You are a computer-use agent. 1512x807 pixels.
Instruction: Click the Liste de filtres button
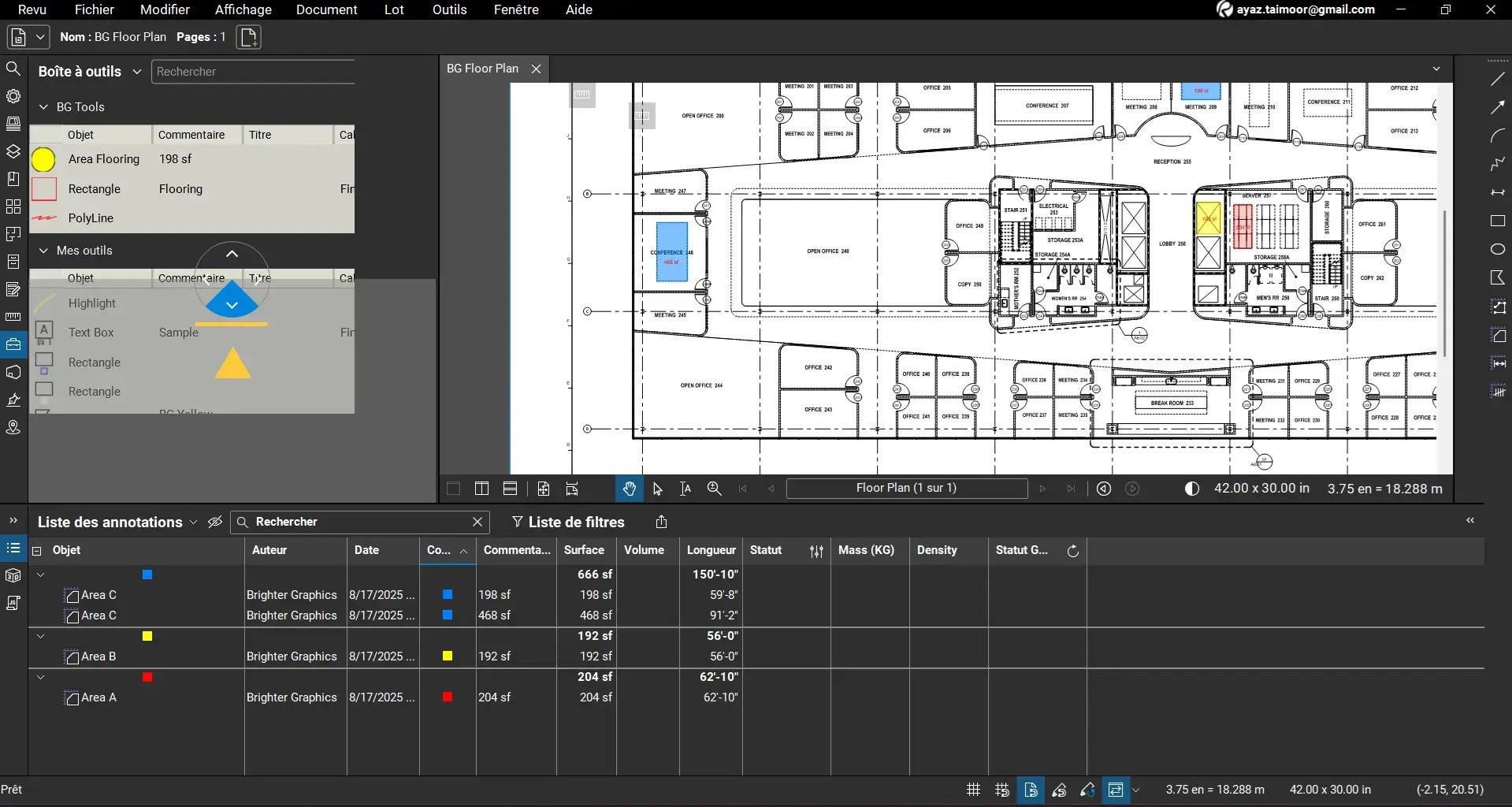point(567,522)
